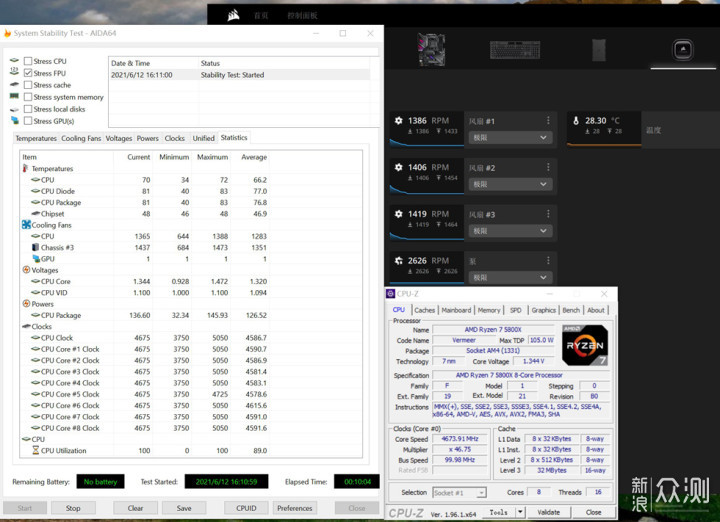Select the keyboard device thumbnail in iCUE

pyautogui.click(x=515, y=50)
